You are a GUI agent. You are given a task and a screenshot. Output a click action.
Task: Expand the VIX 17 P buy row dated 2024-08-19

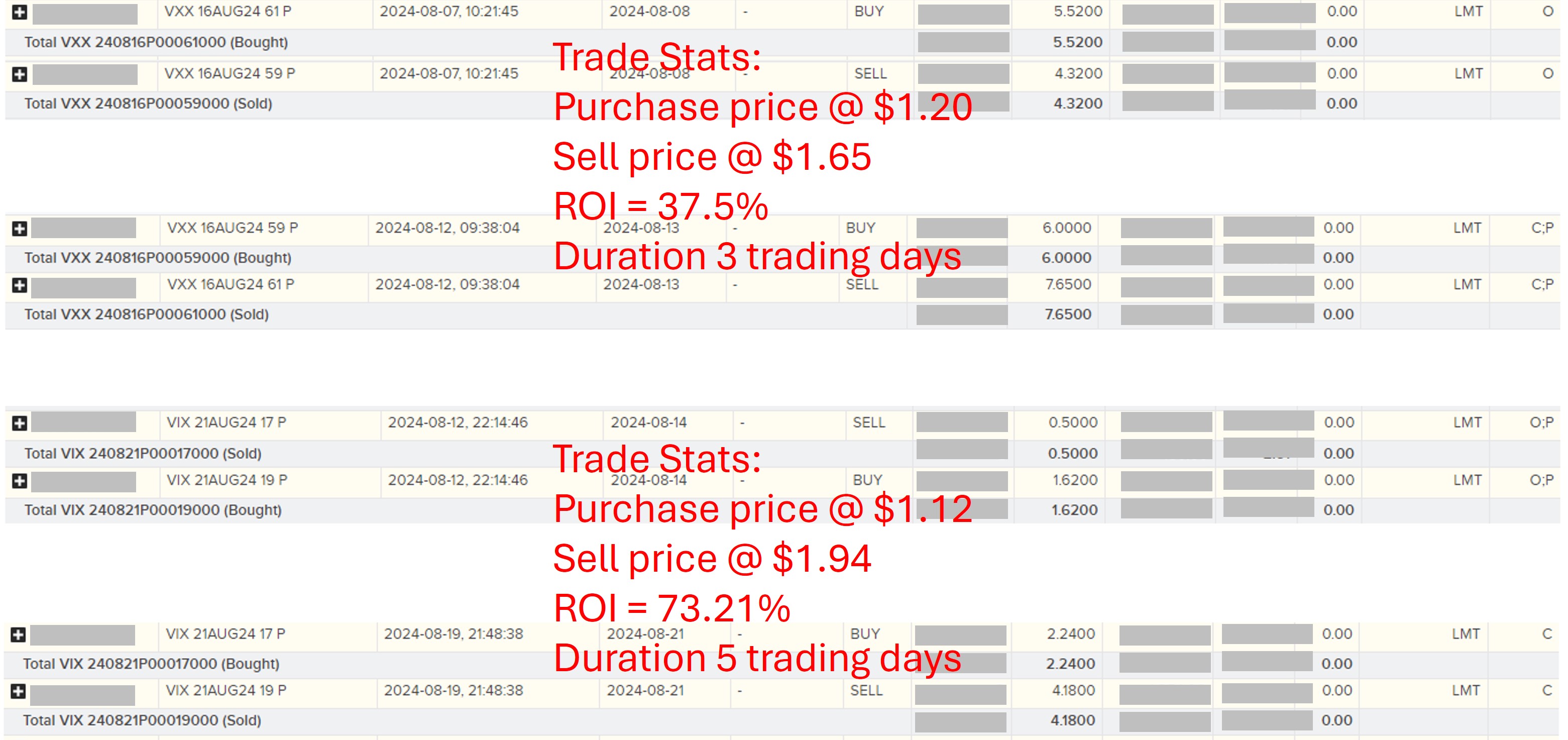tap(18, 635)
